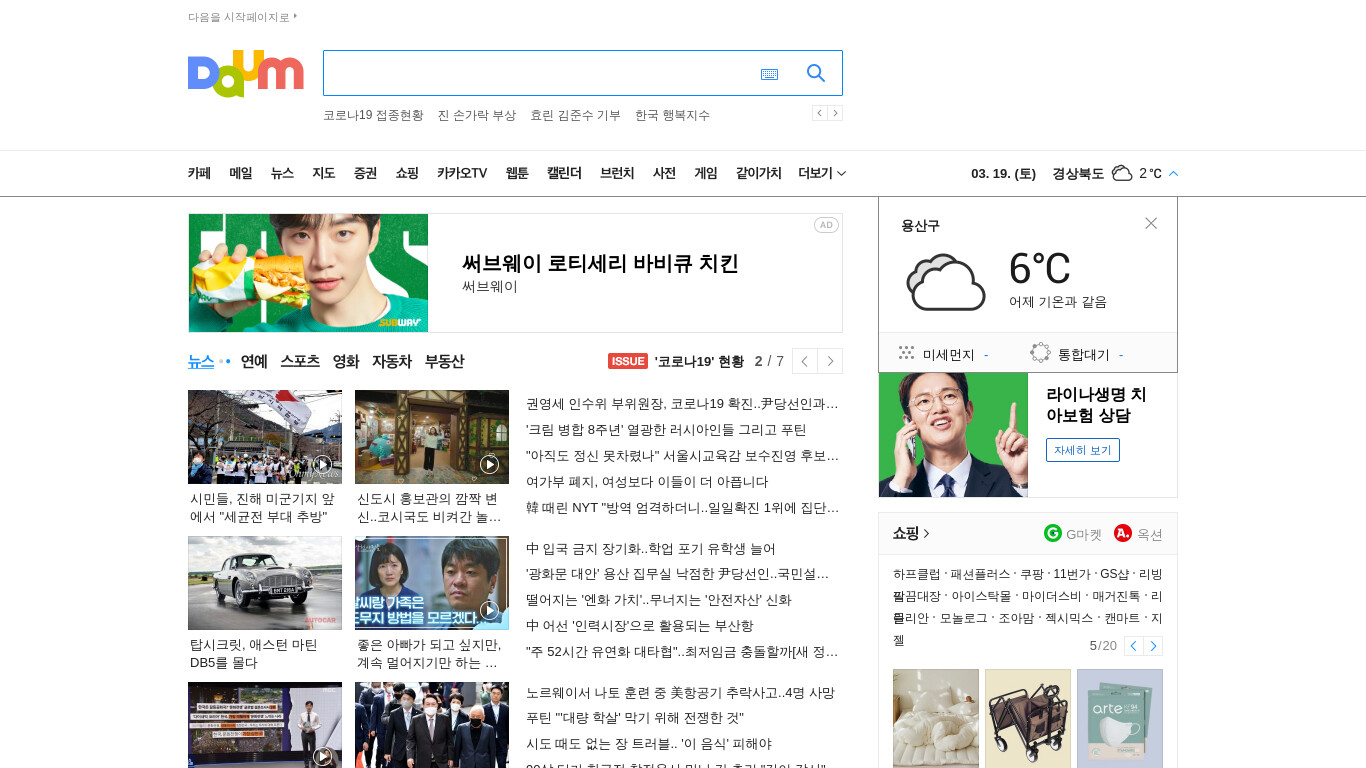
Task: Open the 웹툰 menu item
Action: [517, 173]
